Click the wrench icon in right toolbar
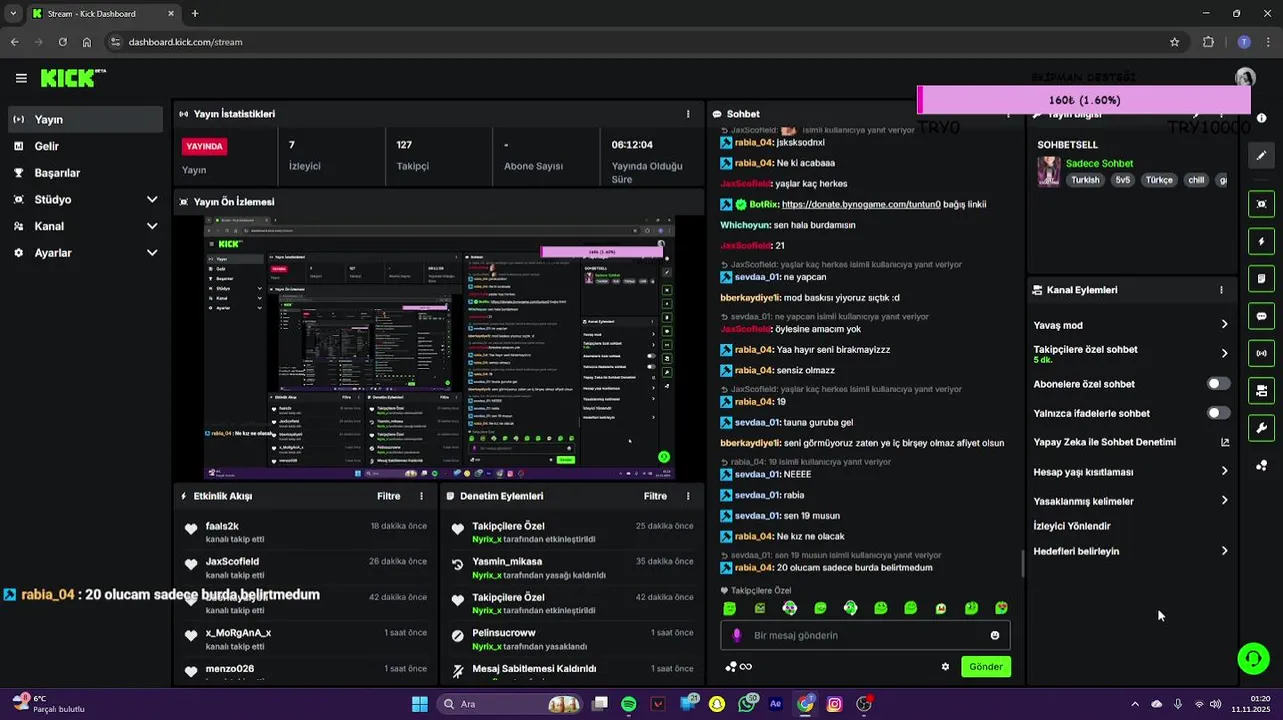The image size is (1283, 720). tap(1261, 428)
